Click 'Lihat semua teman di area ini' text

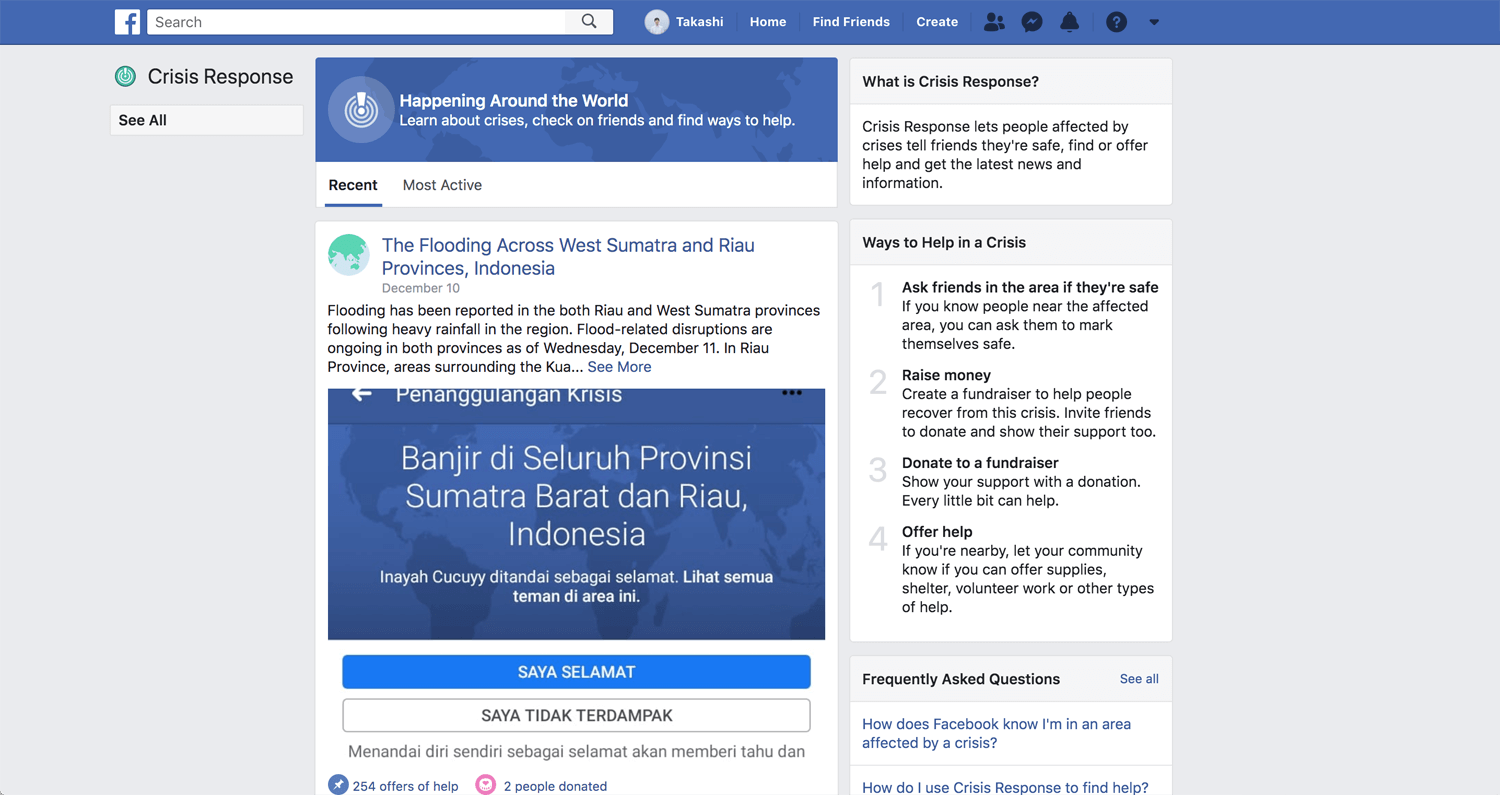click(x=643, y=587)
